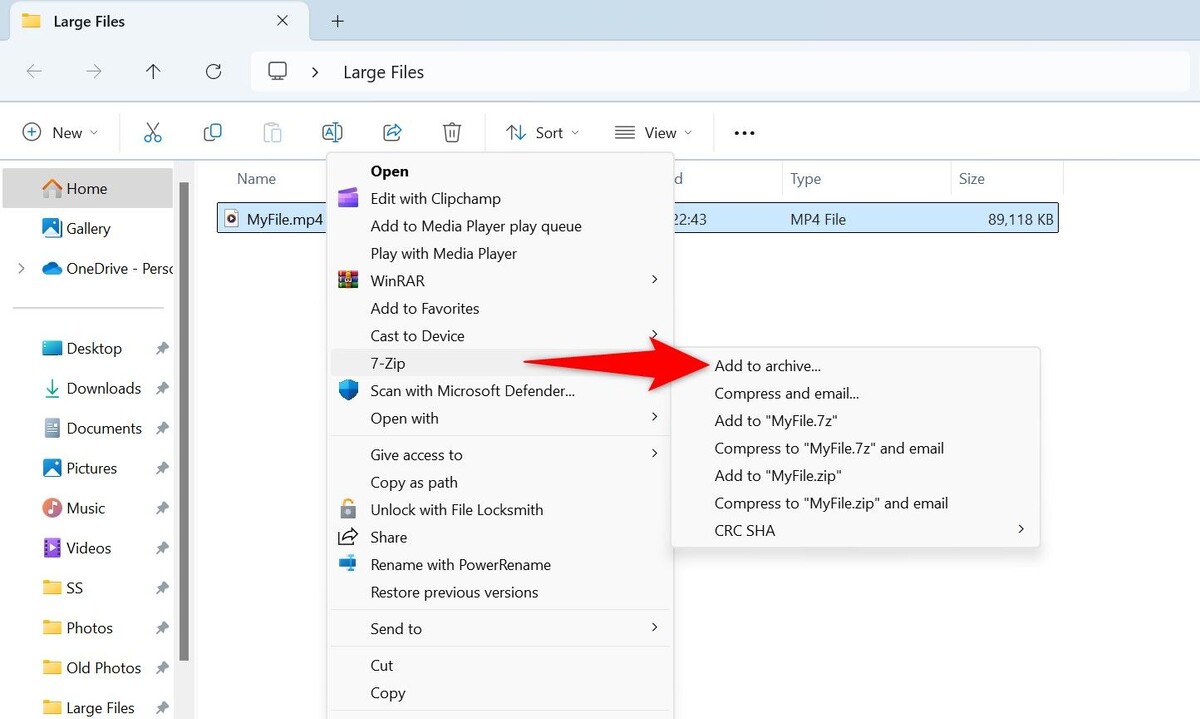Expand the address bar path chevron

coord(316,72)
